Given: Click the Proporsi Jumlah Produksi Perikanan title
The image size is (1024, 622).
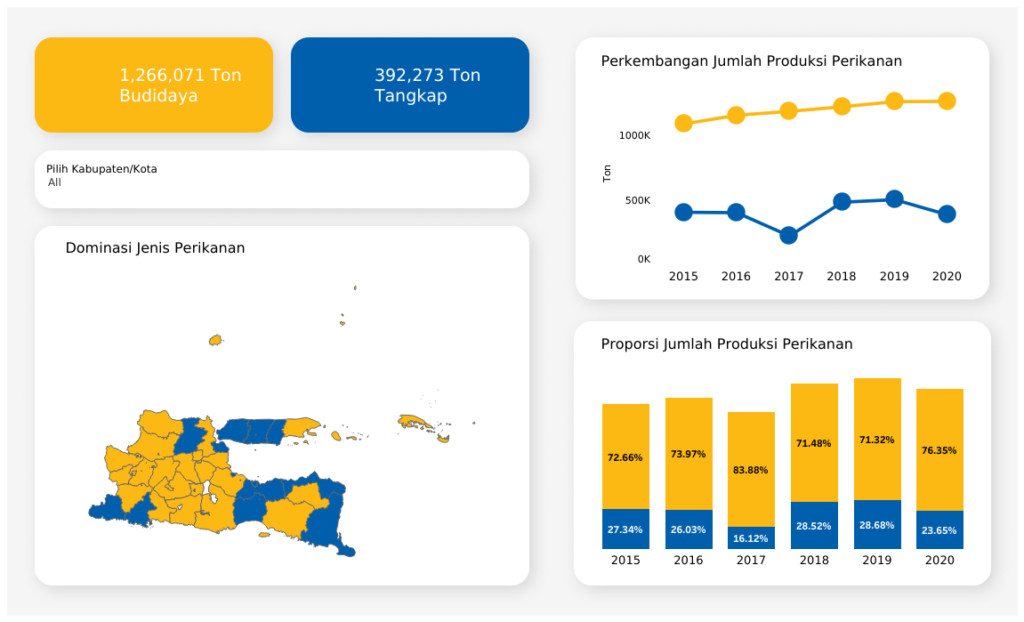Looking at the screenshot, I should pyautogui.click(x=726, y=344).
